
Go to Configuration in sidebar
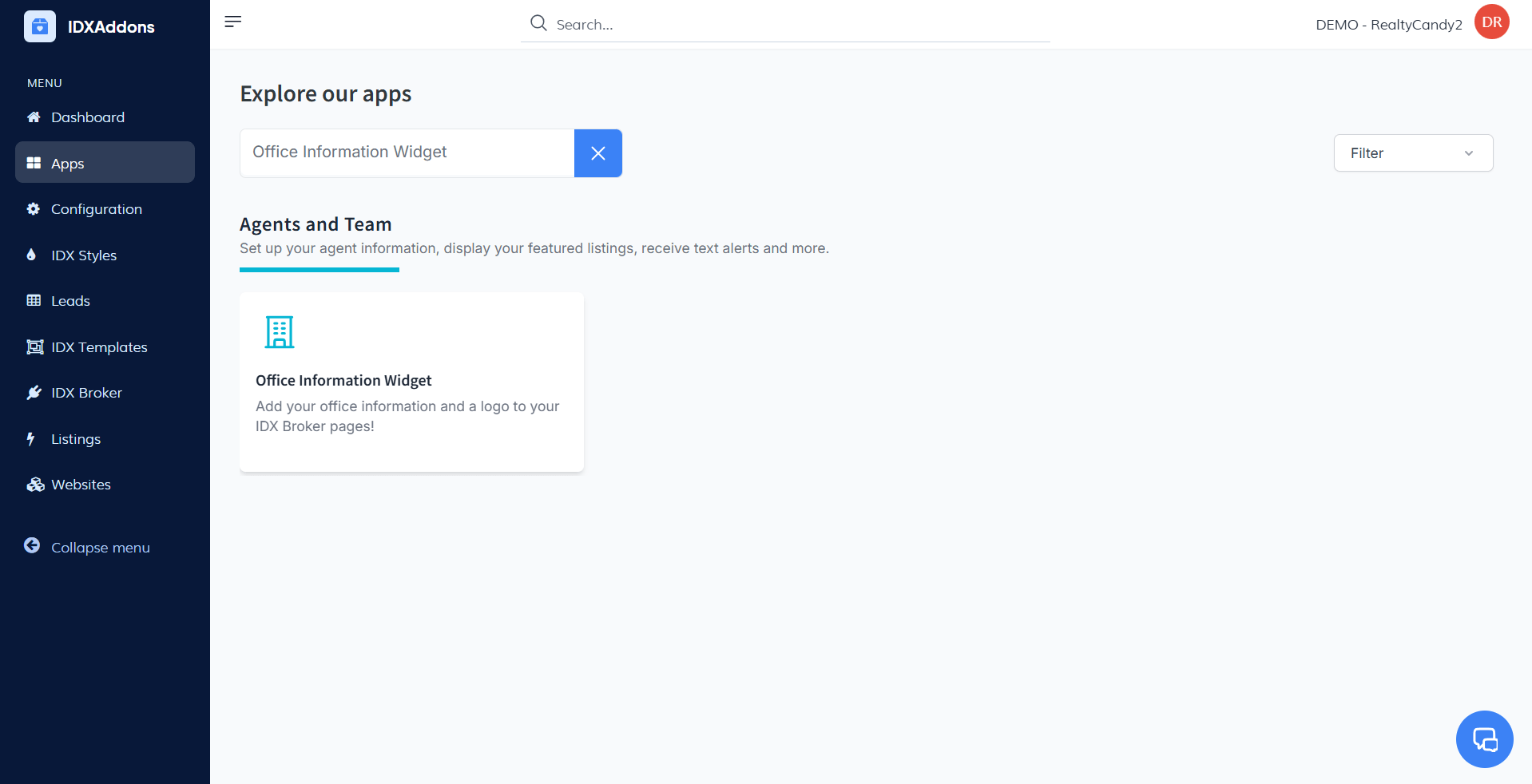click(96, 209)
